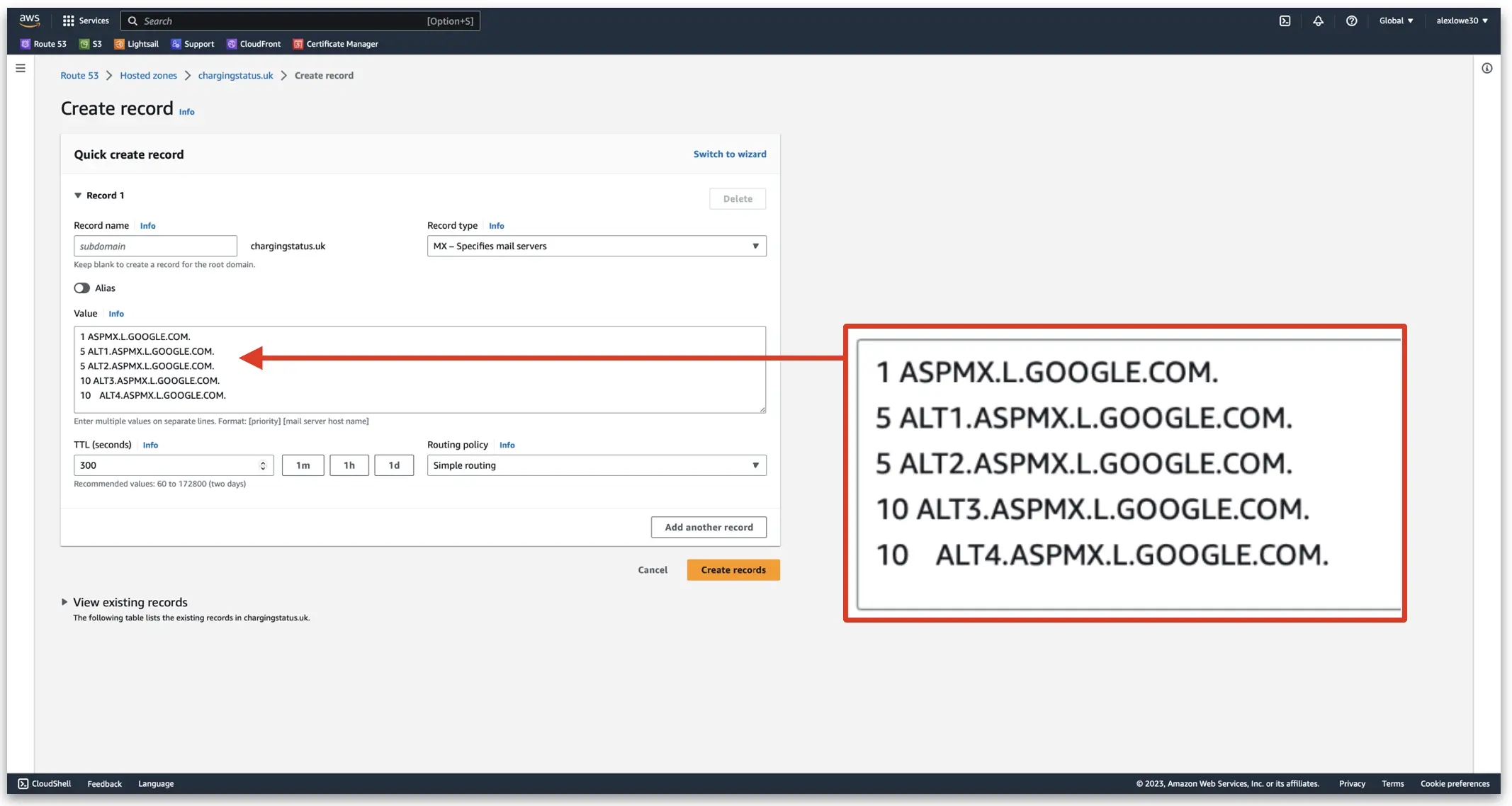Click Language in the footer

point(156,783)
